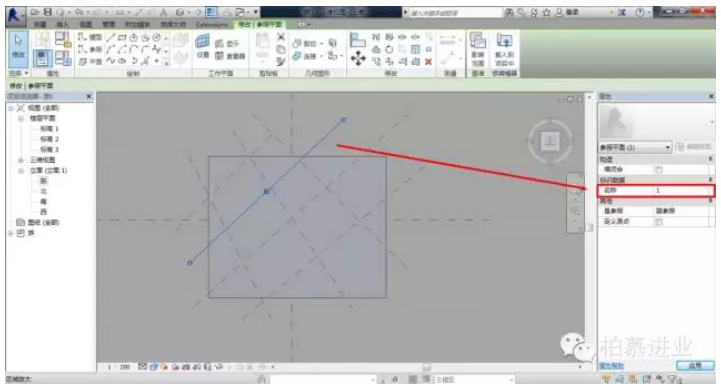Select the 东 elevation view
This screenshot has height=389, width=721.
pos(44,181)
